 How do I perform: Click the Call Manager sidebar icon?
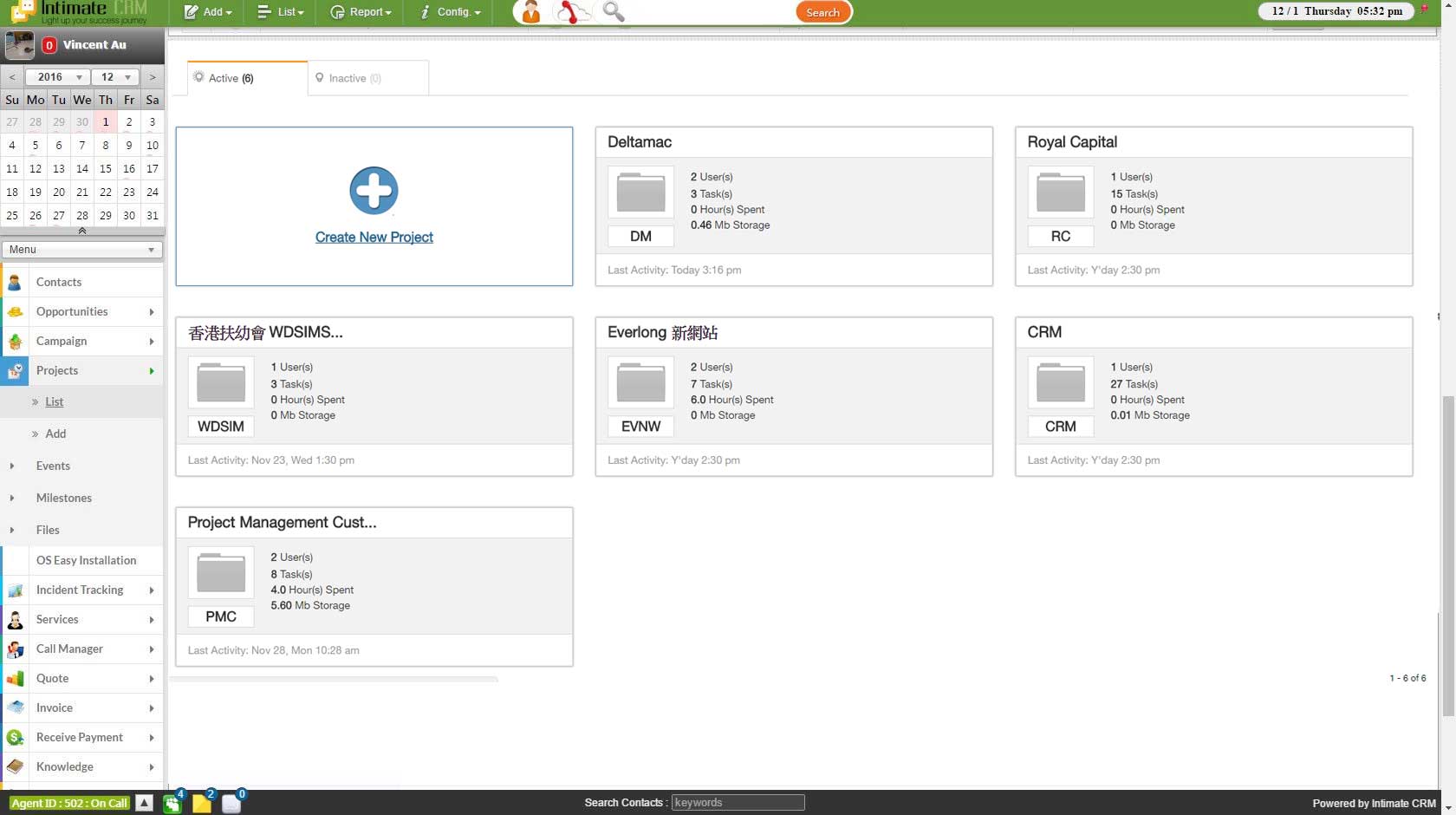15,649
